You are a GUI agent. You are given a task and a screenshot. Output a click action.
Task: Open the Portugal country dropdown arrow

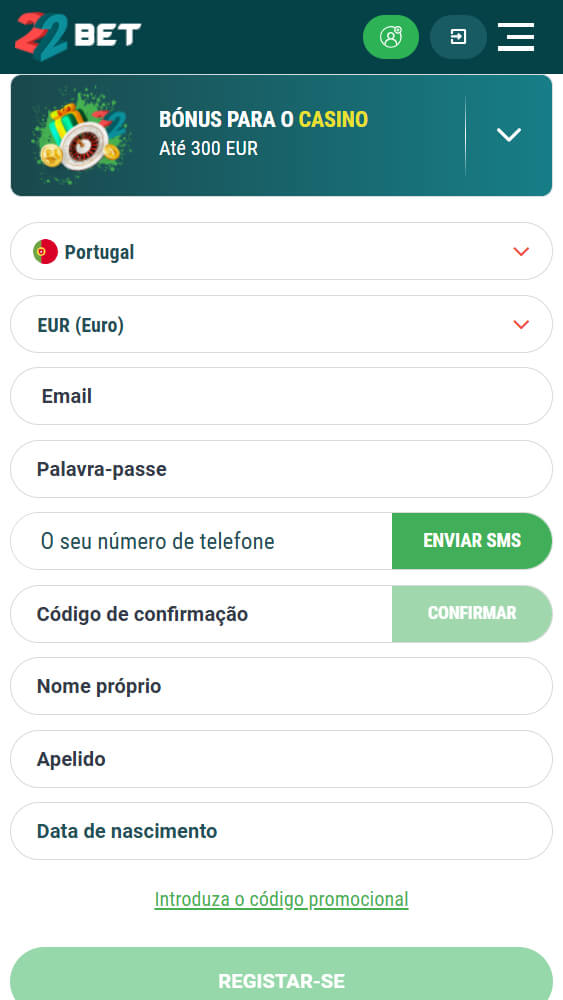pos(521,252)
